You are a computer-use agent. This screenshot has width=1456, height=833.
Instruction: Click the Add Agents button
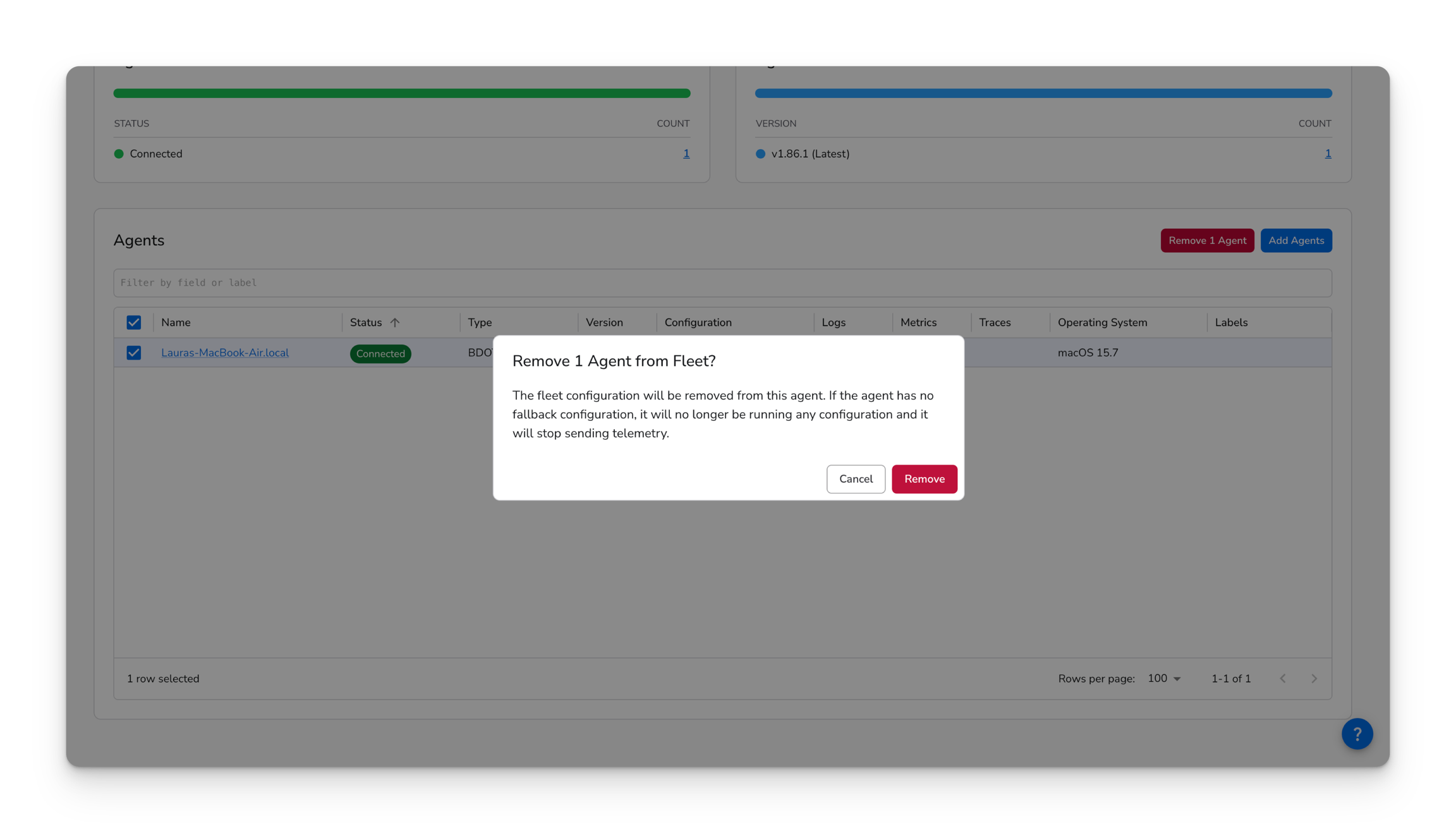(x=1295, y=240)
